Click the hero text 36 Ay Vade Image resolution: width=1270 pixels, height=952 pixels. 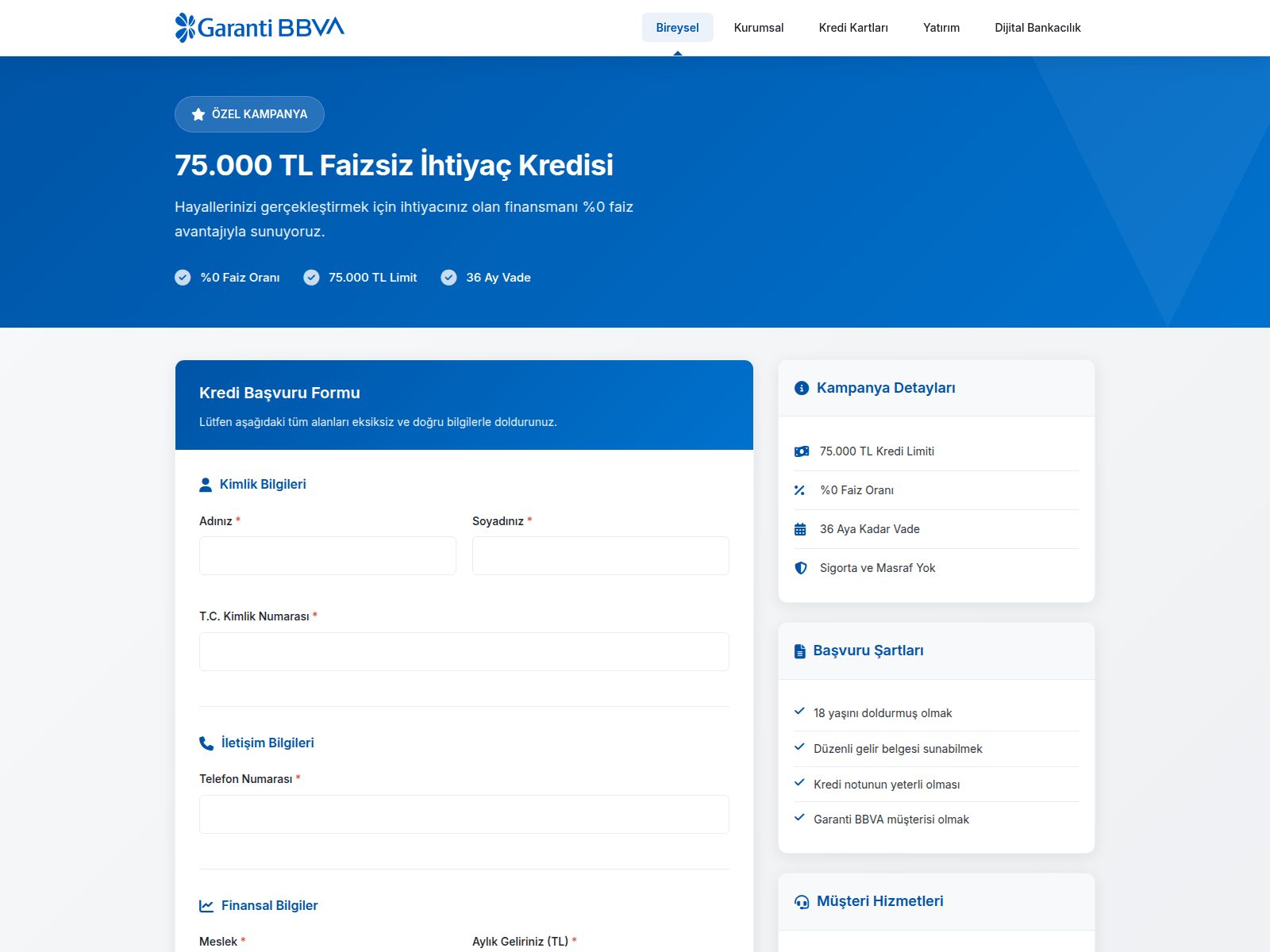tap(498, 278)
